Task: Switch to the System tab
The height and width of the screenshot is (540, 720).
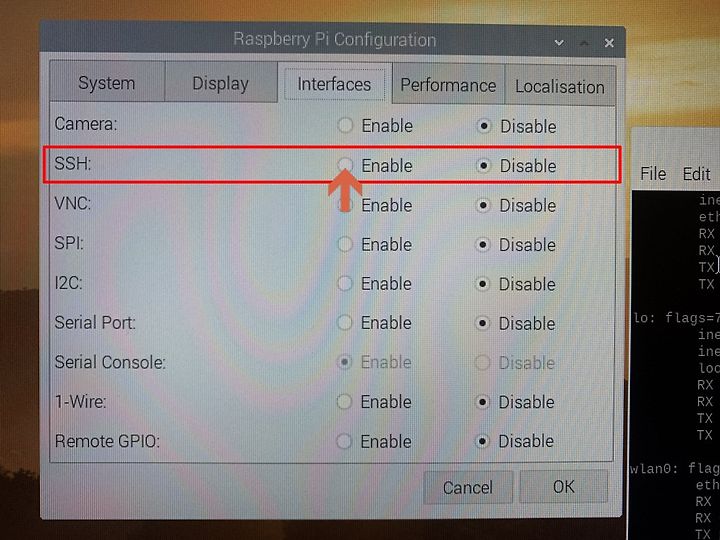Action: (107, 82)
